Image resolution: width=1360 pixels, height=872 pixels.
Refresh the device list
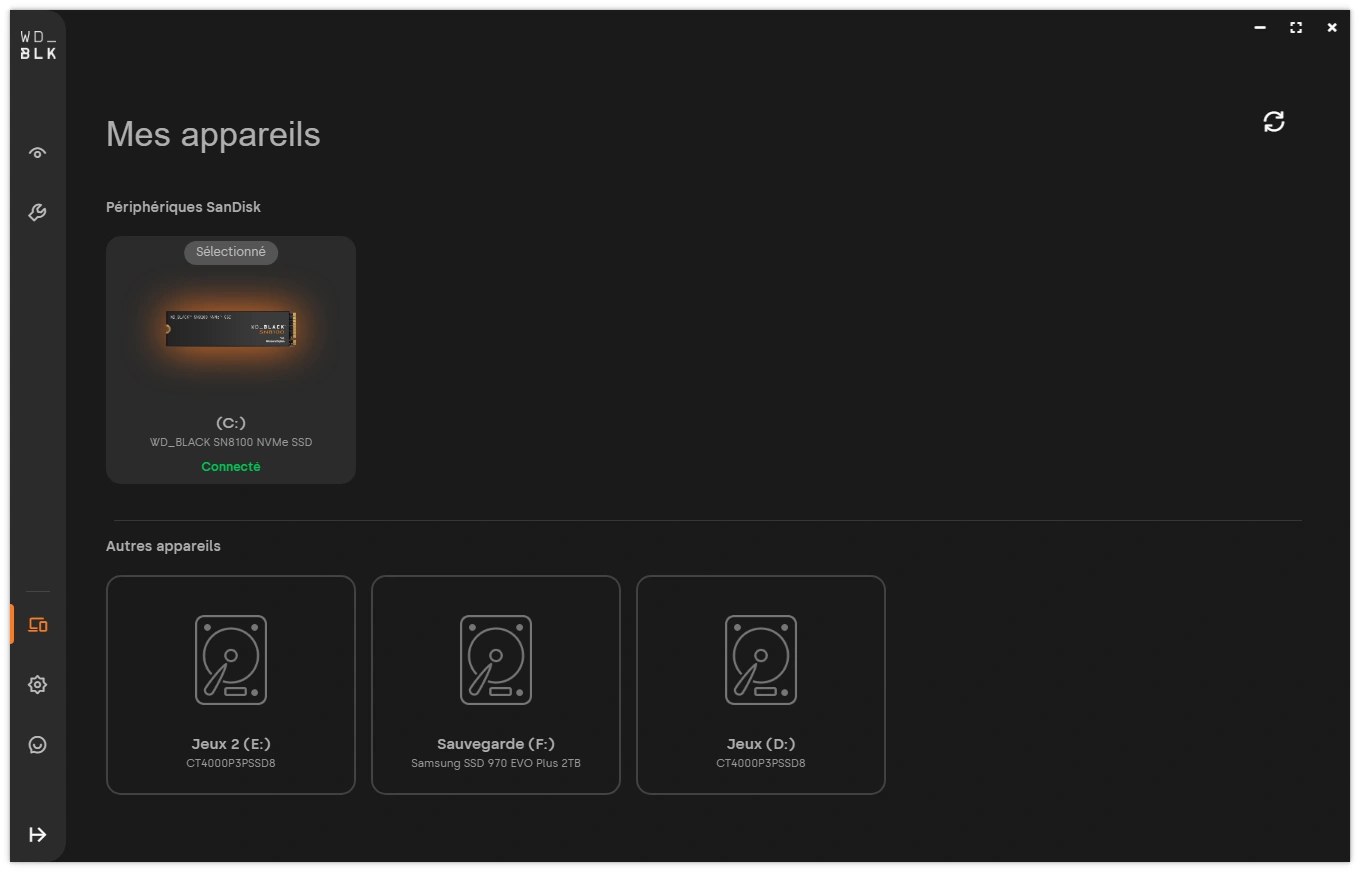coord(1274,122)
